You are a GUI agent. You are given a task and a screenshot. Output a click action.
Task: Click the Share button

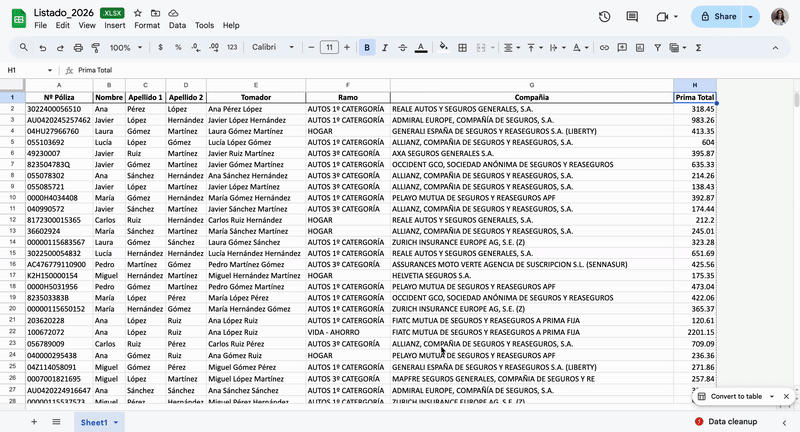click(x=718, y=17)
